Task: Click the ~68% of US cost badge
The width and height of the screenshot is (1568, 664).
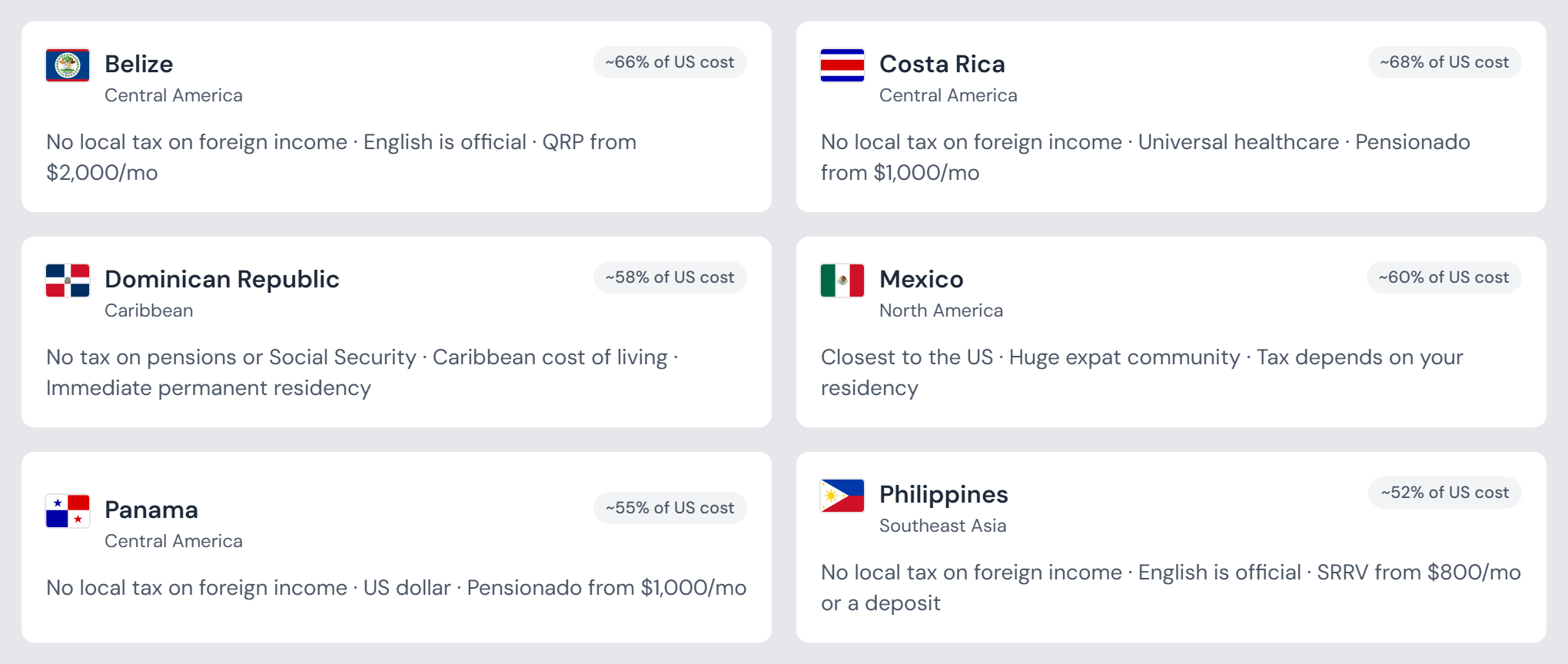Action: [x=1445, y=62]
